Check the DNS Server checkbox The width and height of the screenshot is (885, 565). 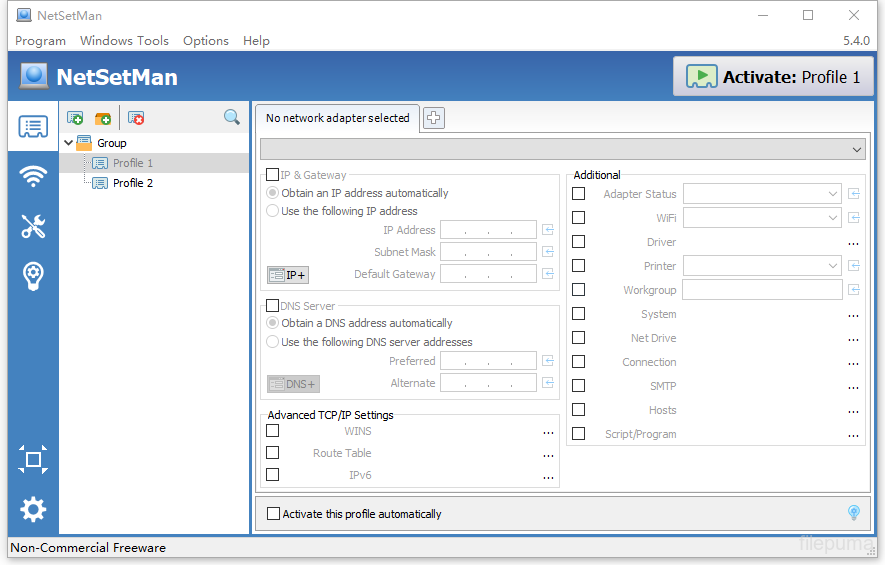(273, 306)
